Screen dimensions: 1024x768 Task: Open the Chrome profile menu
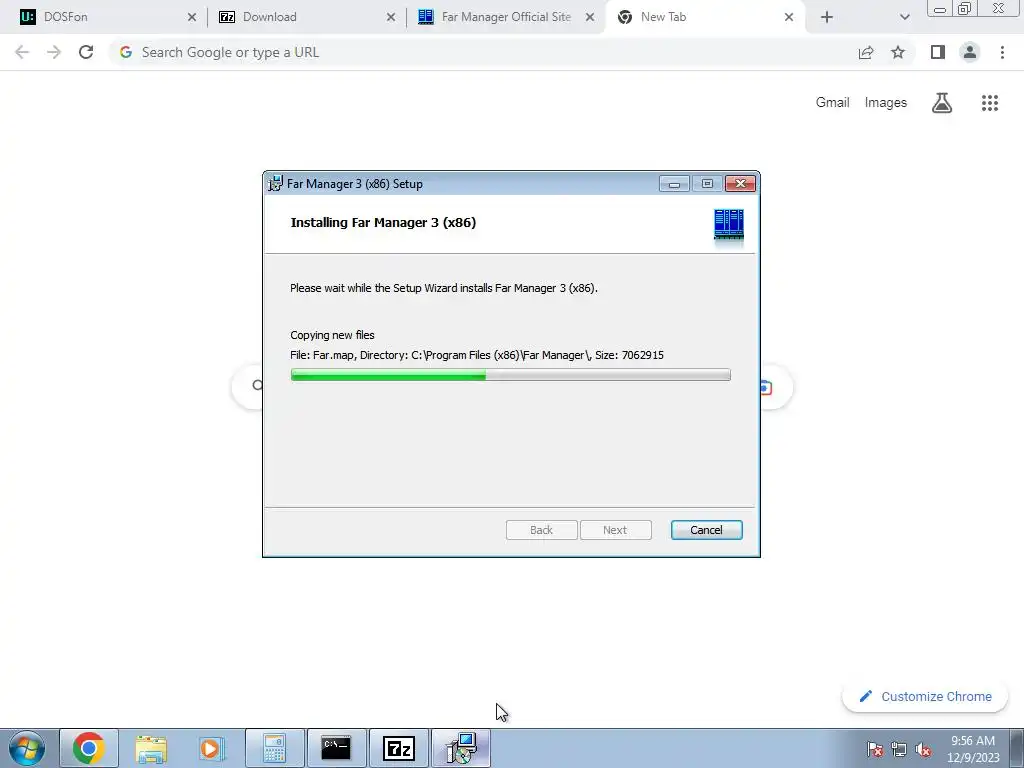[x=970, y=52]
